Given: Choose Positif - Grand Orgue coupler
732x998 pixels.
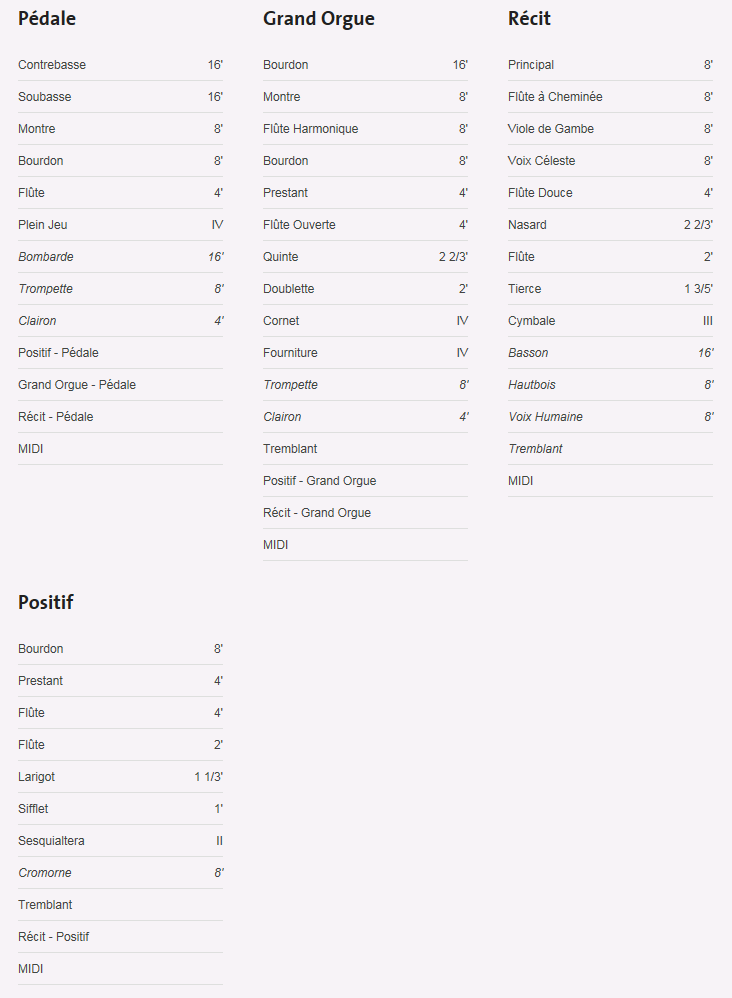Looking at the screenshot, I should [x=365, y=481].
